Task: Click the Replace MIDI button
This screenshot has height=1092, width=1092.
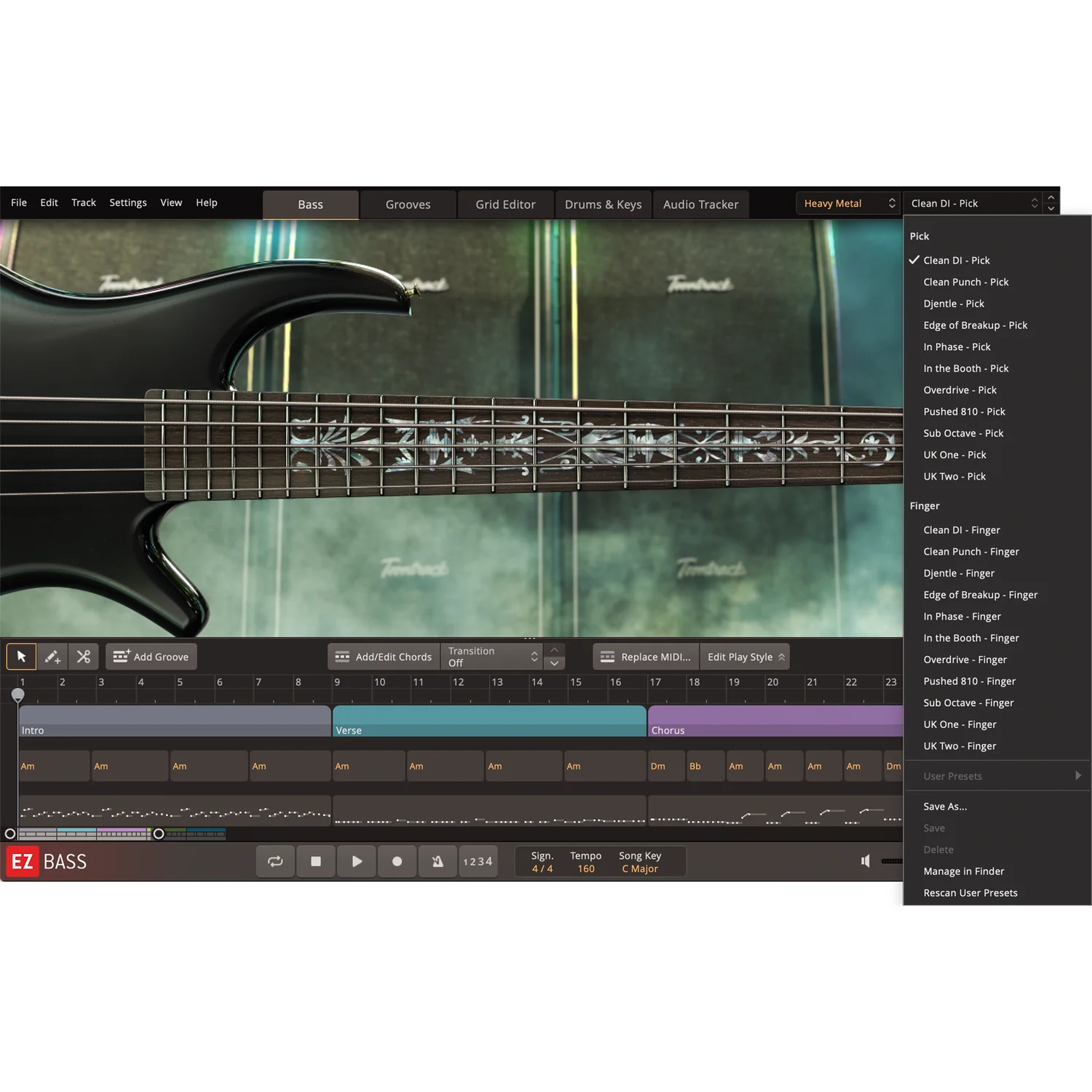Action: [646, 657]
